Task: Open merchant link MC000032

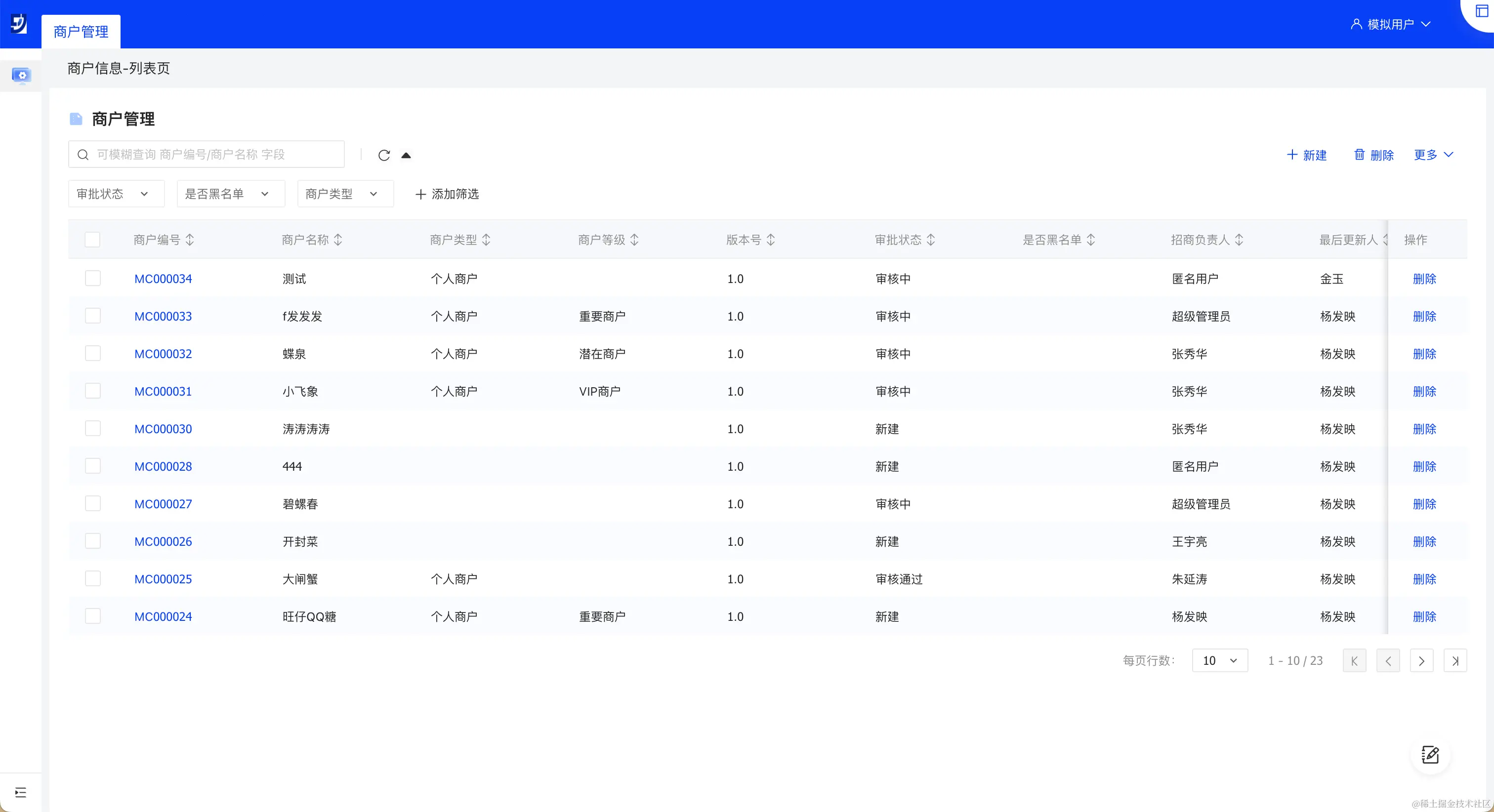Action: click(x=163, y=354)
